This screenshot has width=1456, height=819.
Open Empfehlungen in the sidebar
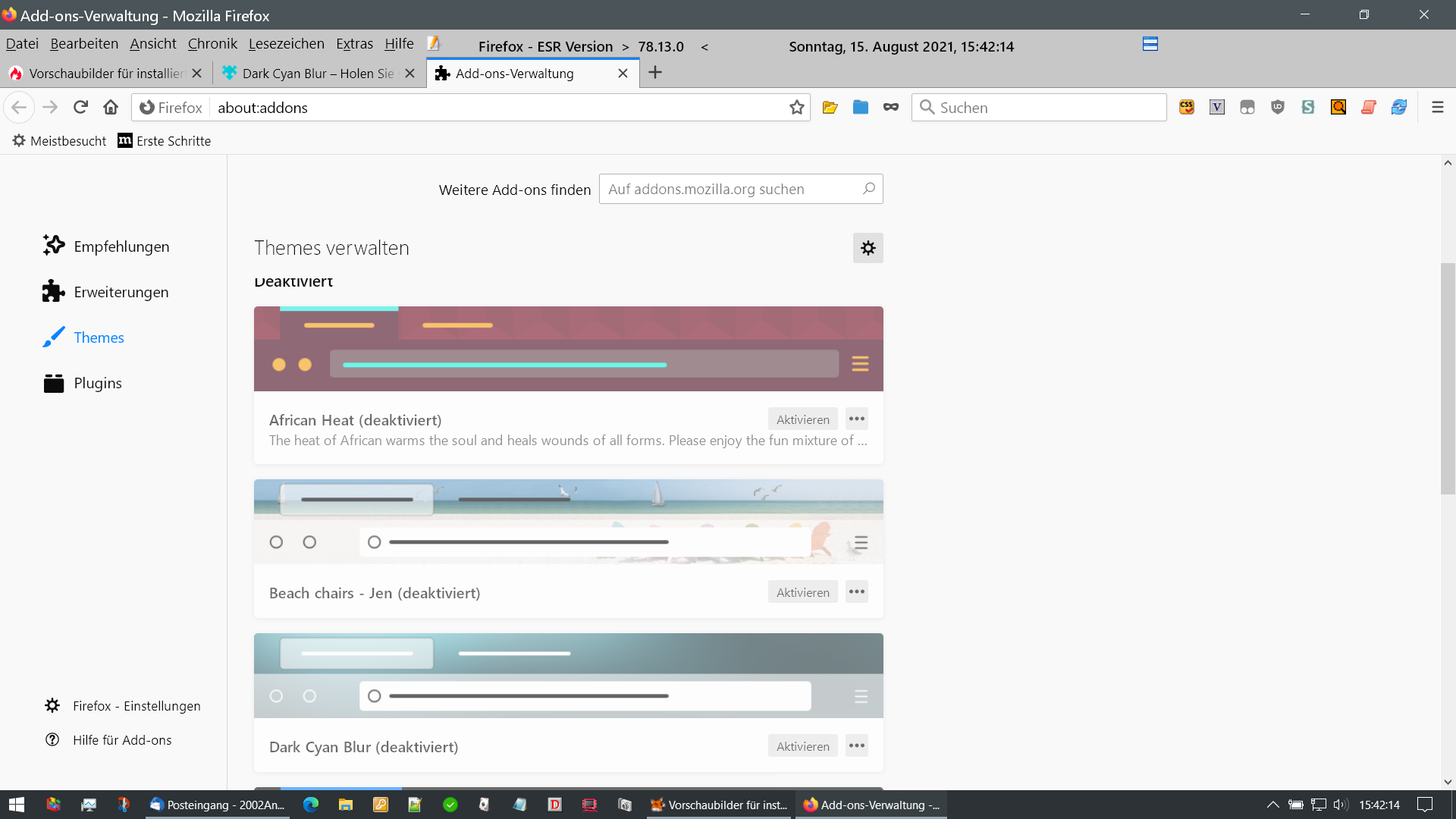[x=121, y=246]
